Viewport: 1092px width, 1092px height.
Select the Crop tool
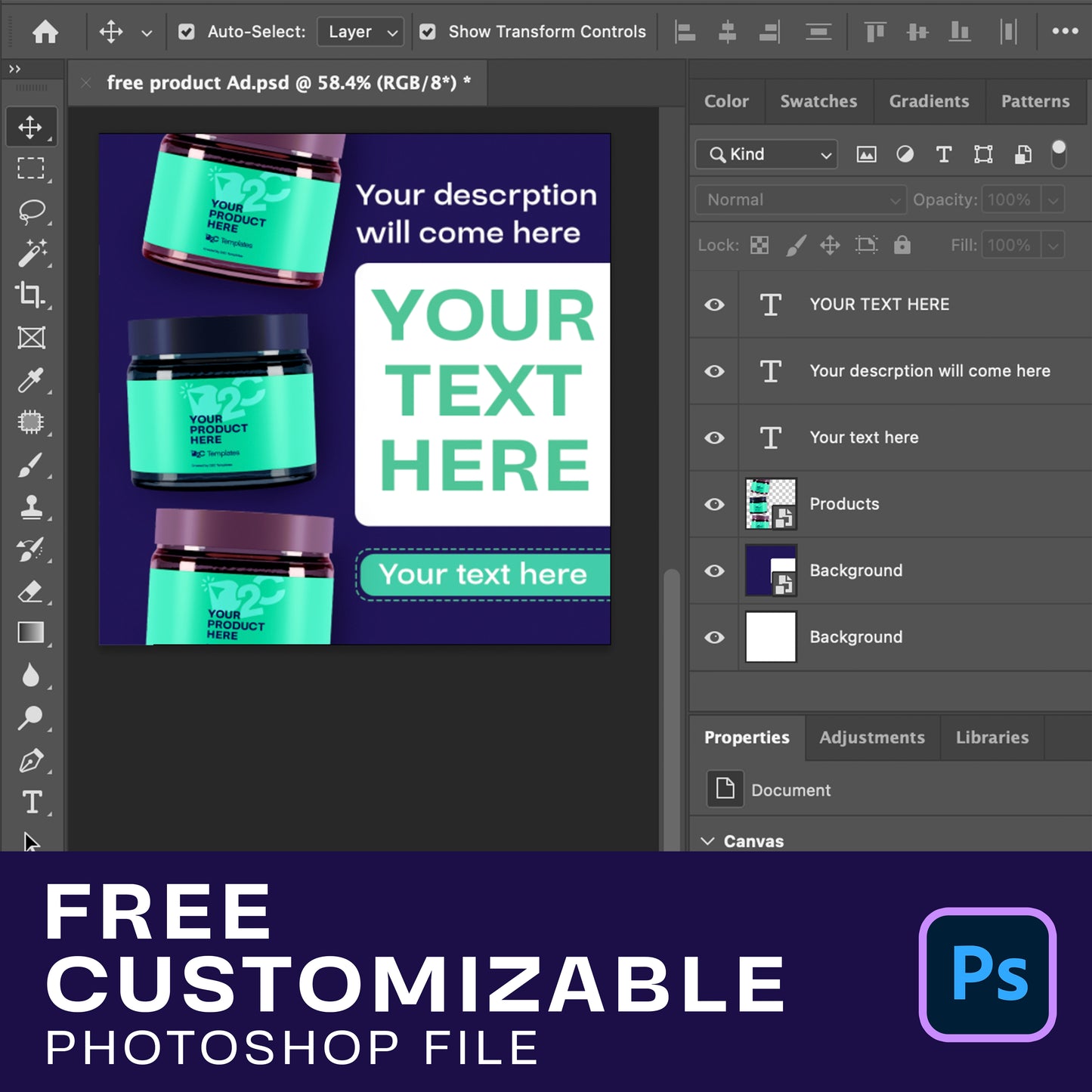coord(31,295)
